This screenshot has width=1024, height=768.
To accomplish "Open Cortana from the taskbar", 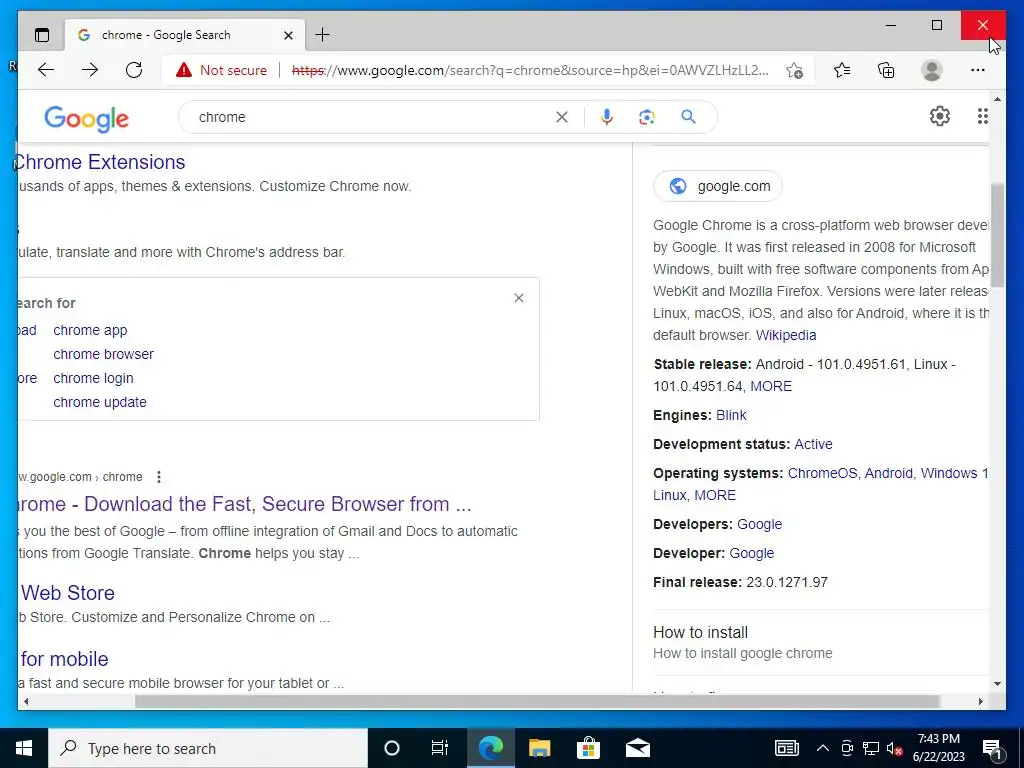I will click(x=392, y=748).
